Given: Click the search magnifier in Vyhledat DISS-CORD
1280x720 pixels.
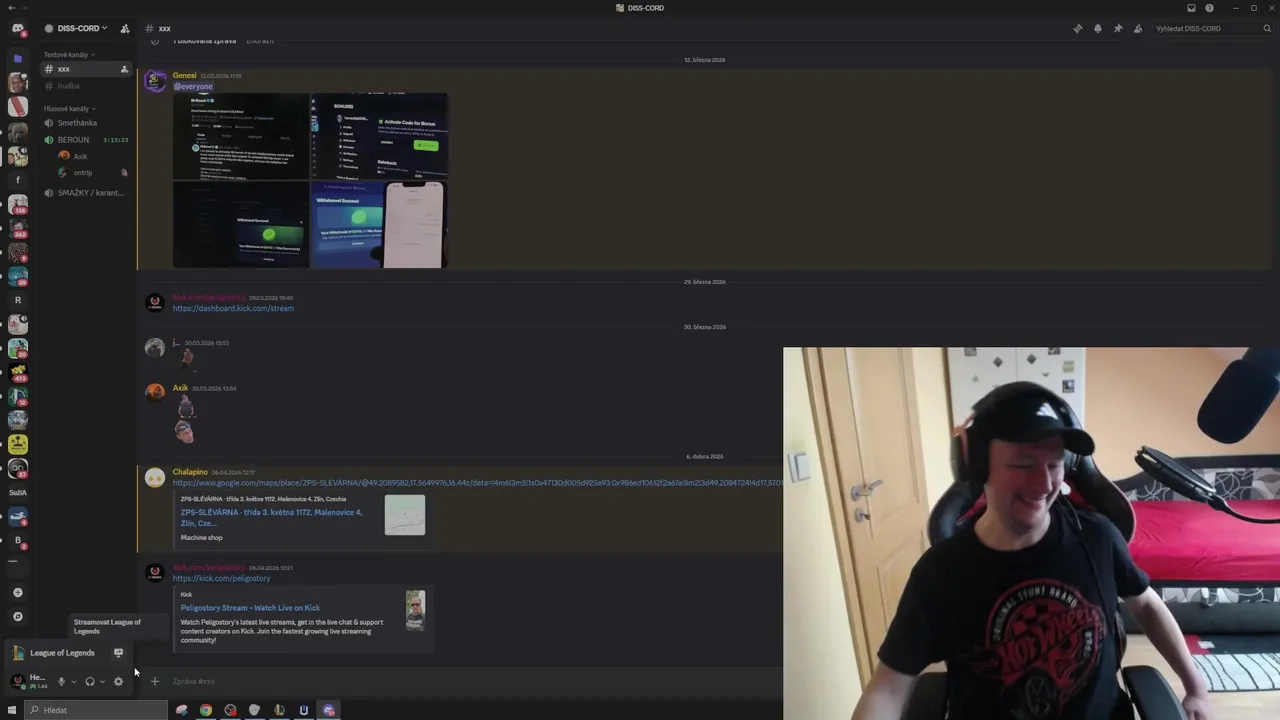Looking at the screenshot, I should point(1267,28).
